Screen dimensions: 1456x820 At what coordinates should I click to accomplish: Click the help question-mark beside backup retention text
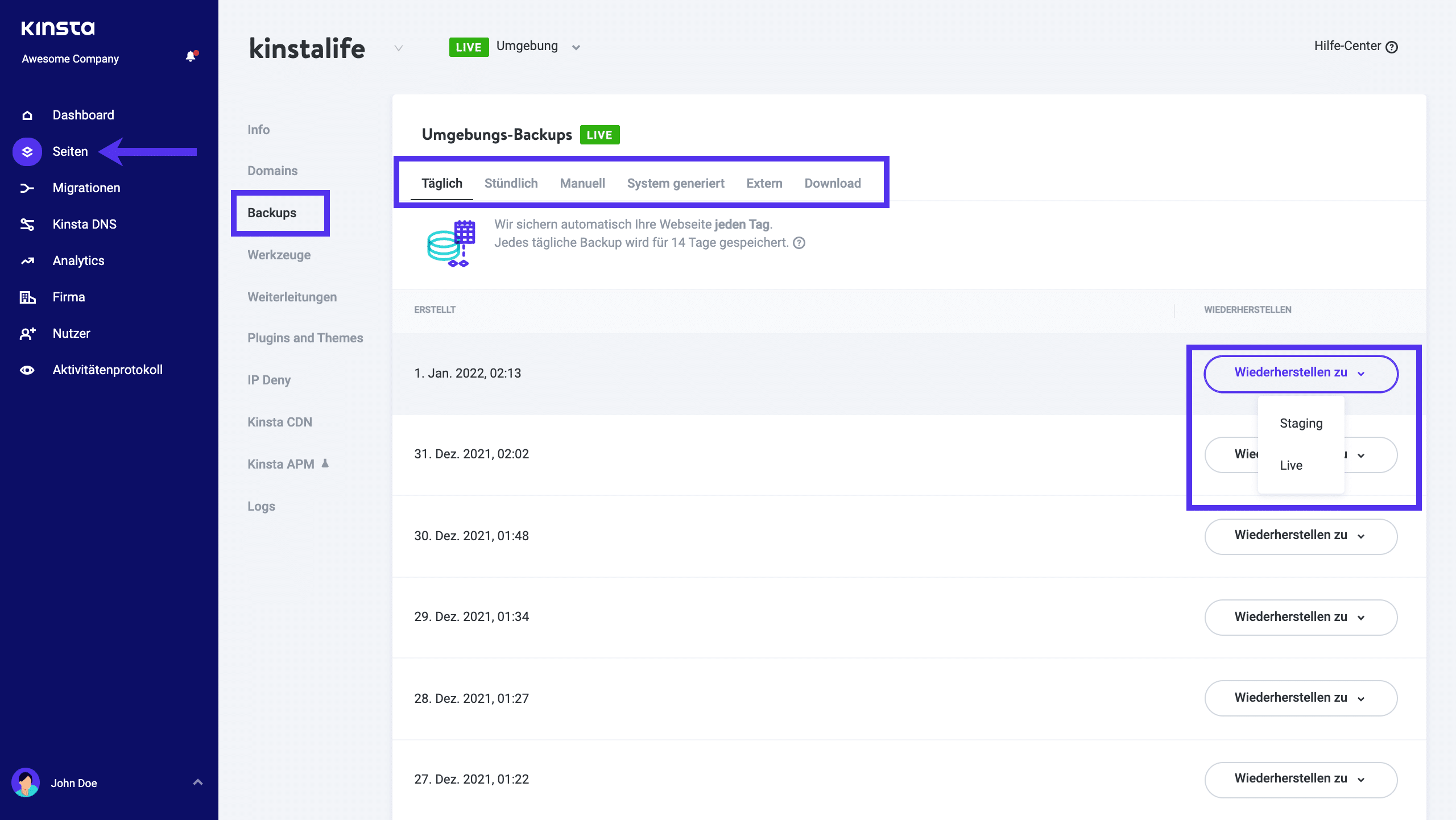coord(799,243)
